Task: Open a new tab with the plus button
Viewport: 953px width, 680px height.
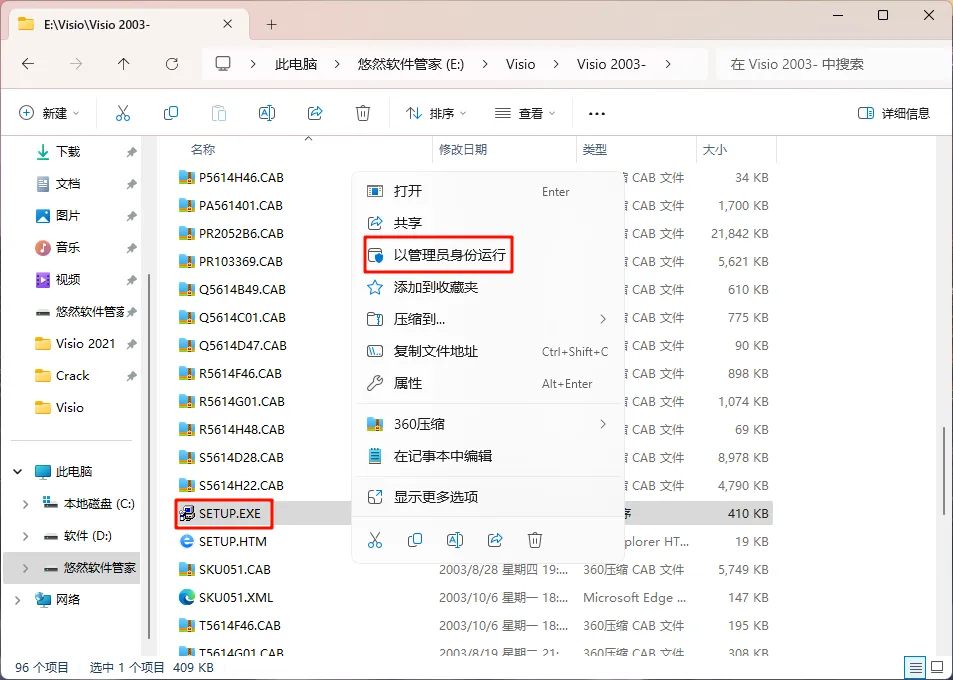Action: coord(272,24)
